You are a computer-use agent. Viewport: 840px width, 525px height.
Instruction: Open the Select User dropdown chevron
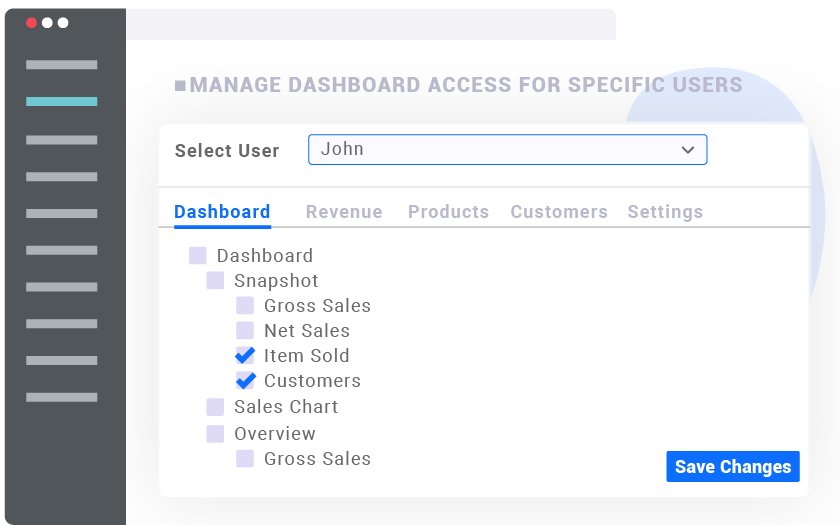click(x=688, y=150)
